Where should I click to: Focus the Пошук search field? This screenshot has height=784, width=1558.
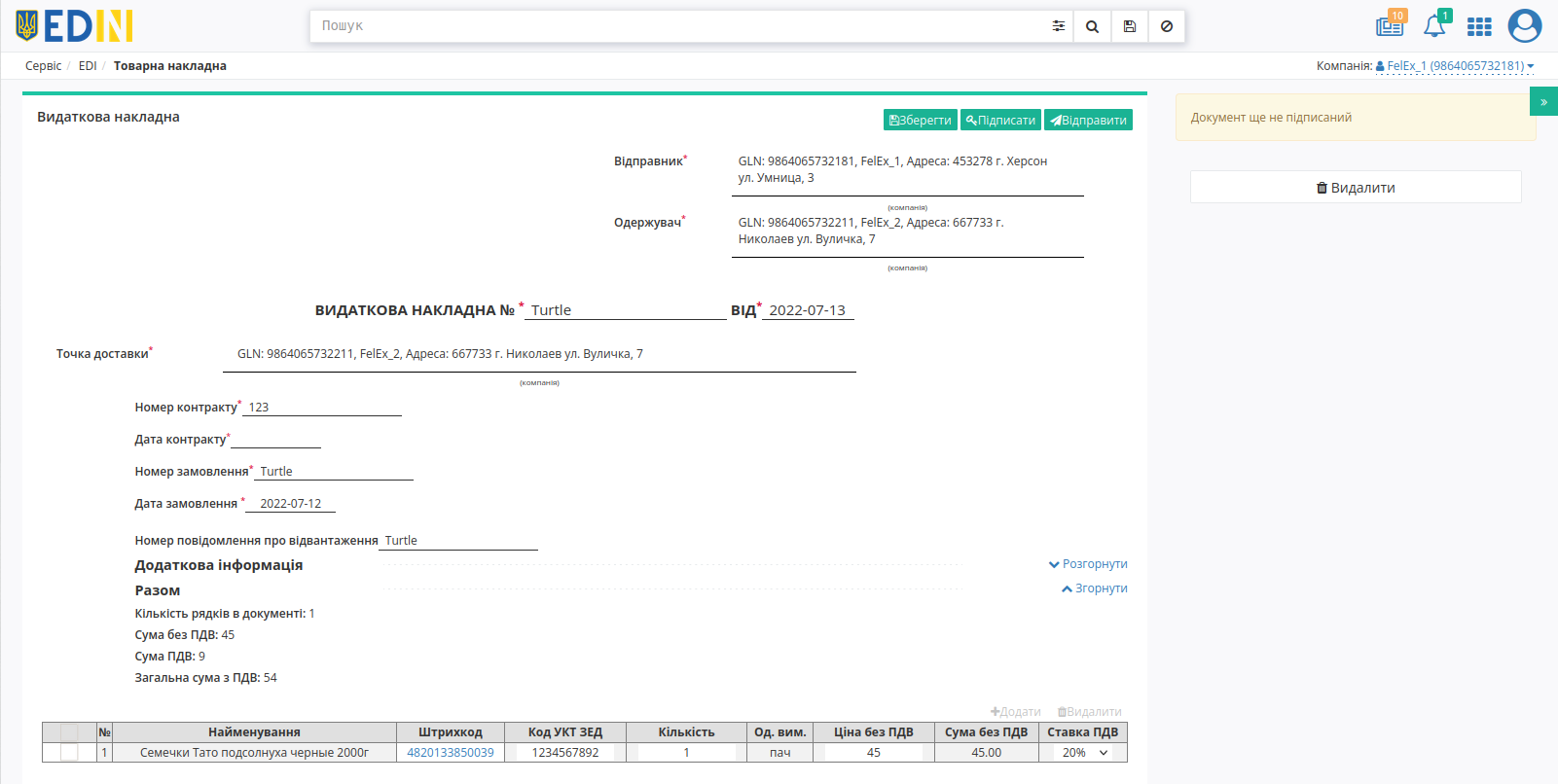[x=677, y=26]
